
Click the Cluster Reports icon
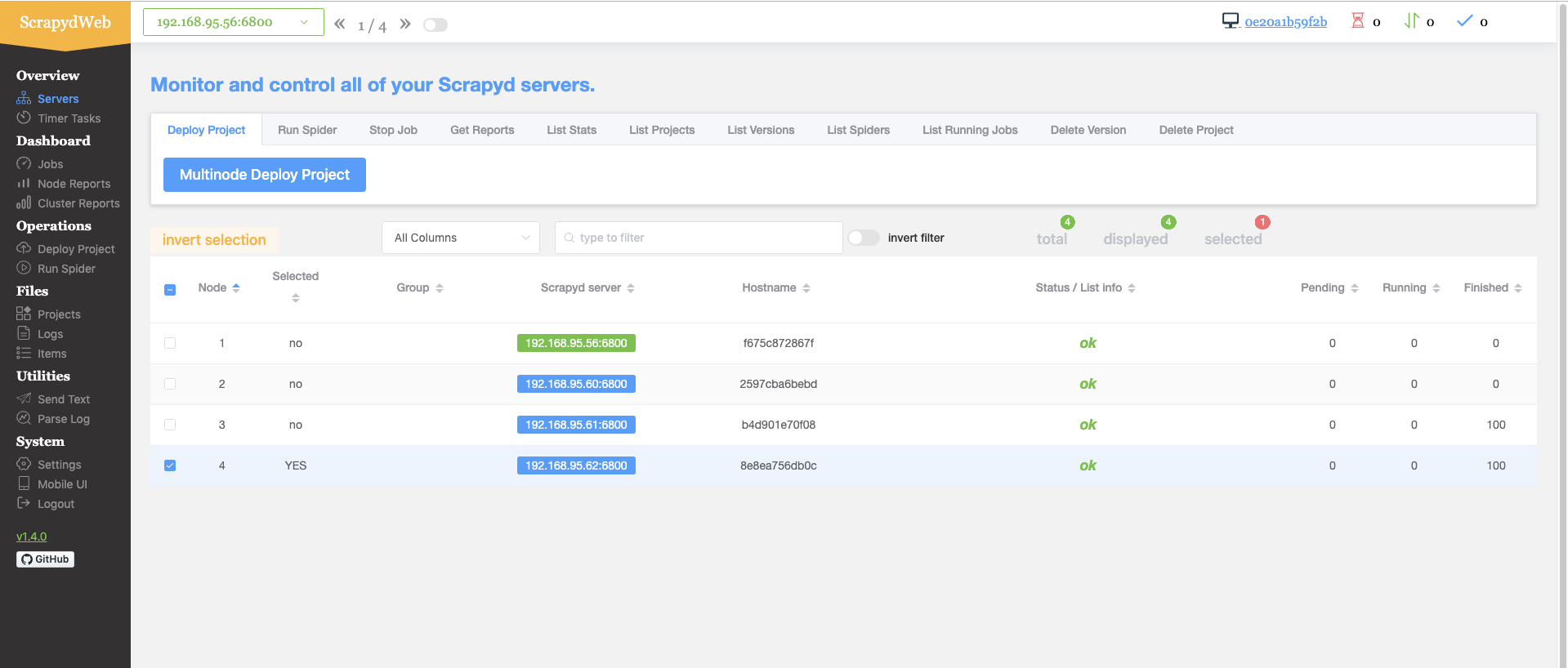pyautogui.click(x=24, y=203)
